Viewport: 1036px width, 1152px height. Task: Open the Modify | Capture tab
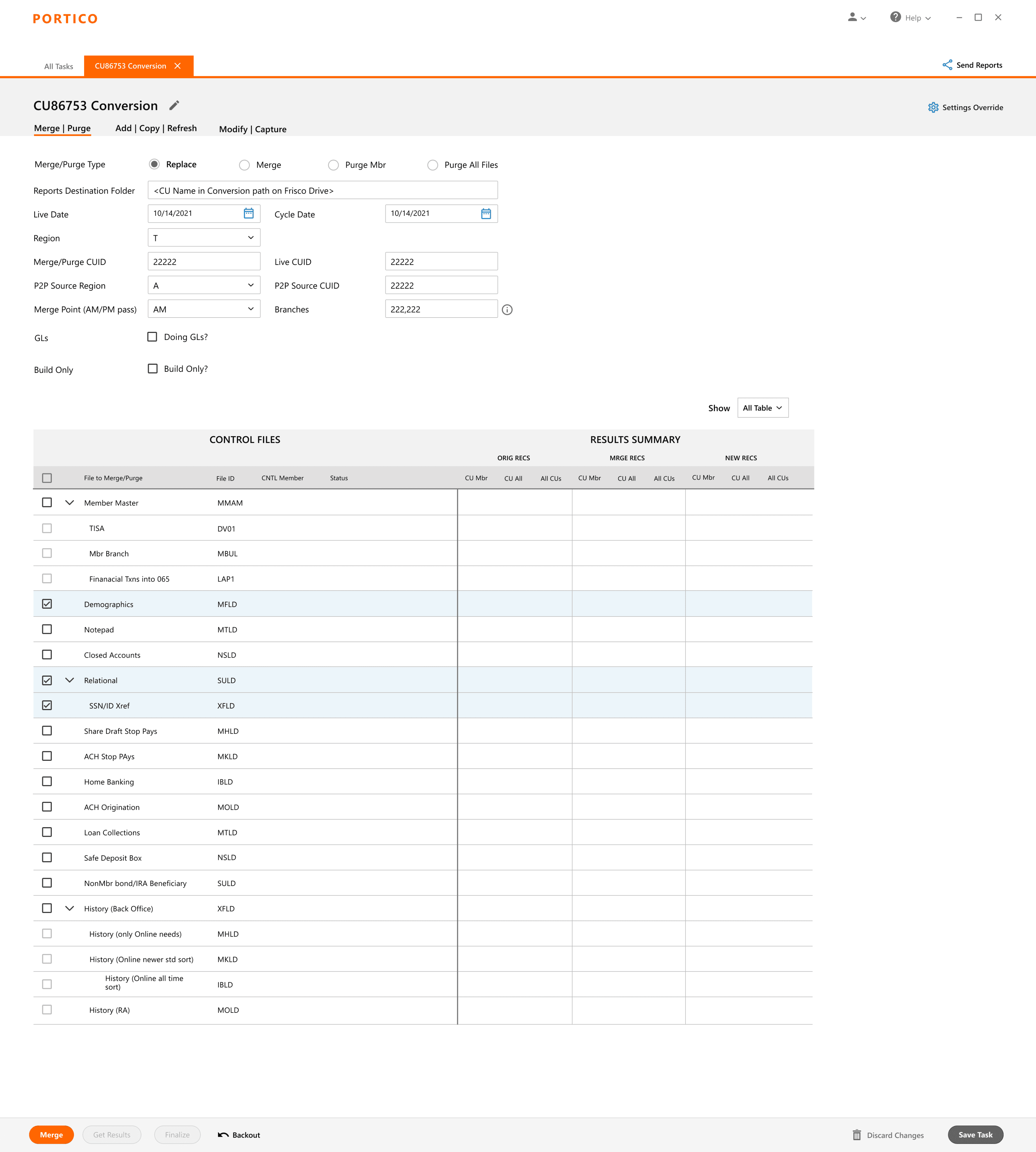(x=253, y=129)
